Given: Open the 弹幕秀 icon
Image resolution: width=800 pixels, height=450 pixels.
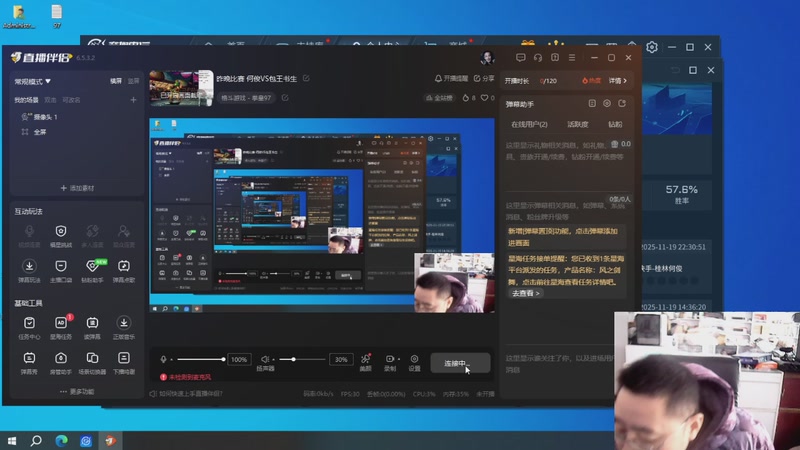Looking at the screenshot, I should pyautogui.click(x=29, y=358).
